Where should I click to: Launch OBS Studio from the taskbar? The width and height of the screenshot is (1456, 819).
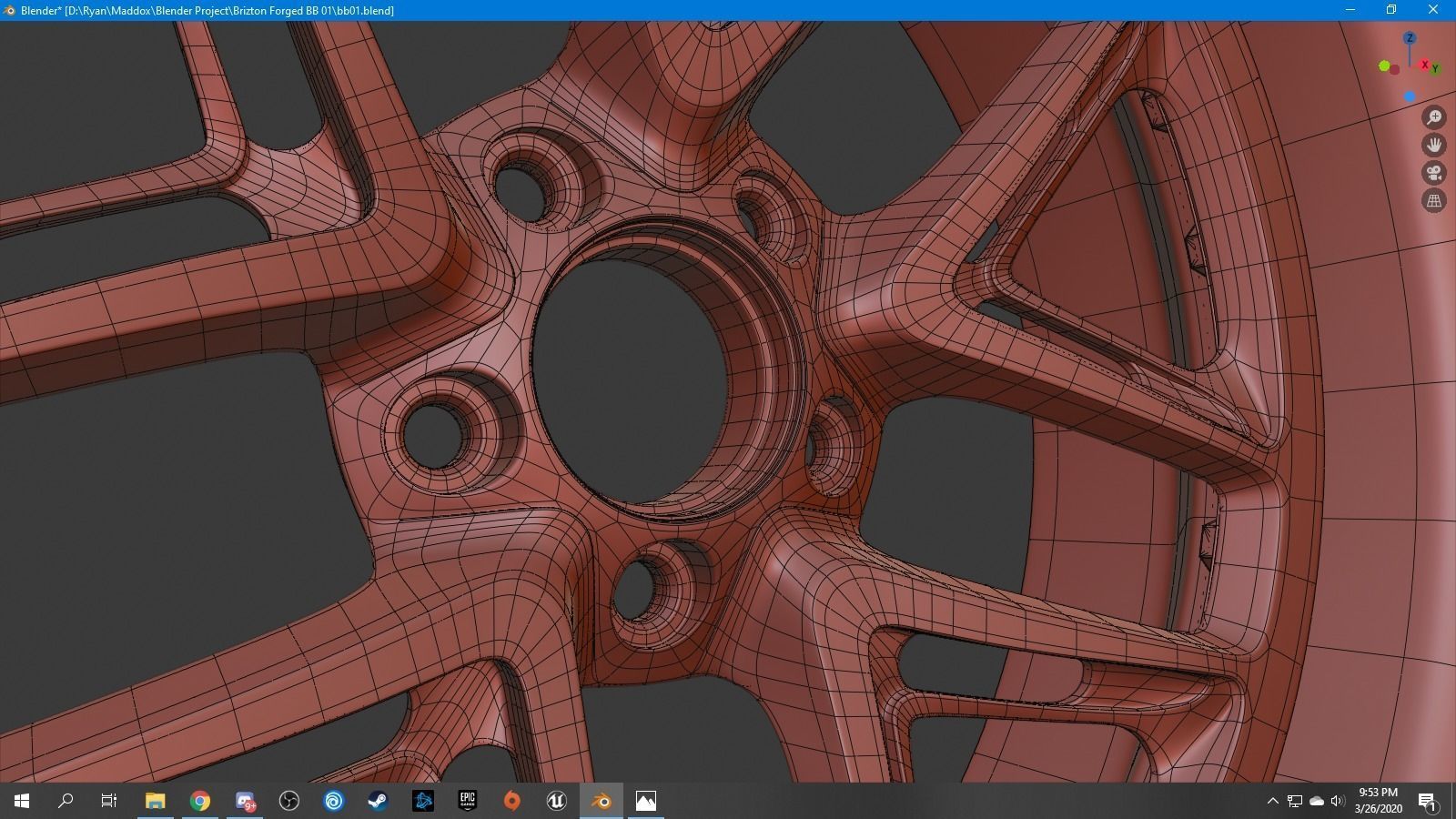289,801
